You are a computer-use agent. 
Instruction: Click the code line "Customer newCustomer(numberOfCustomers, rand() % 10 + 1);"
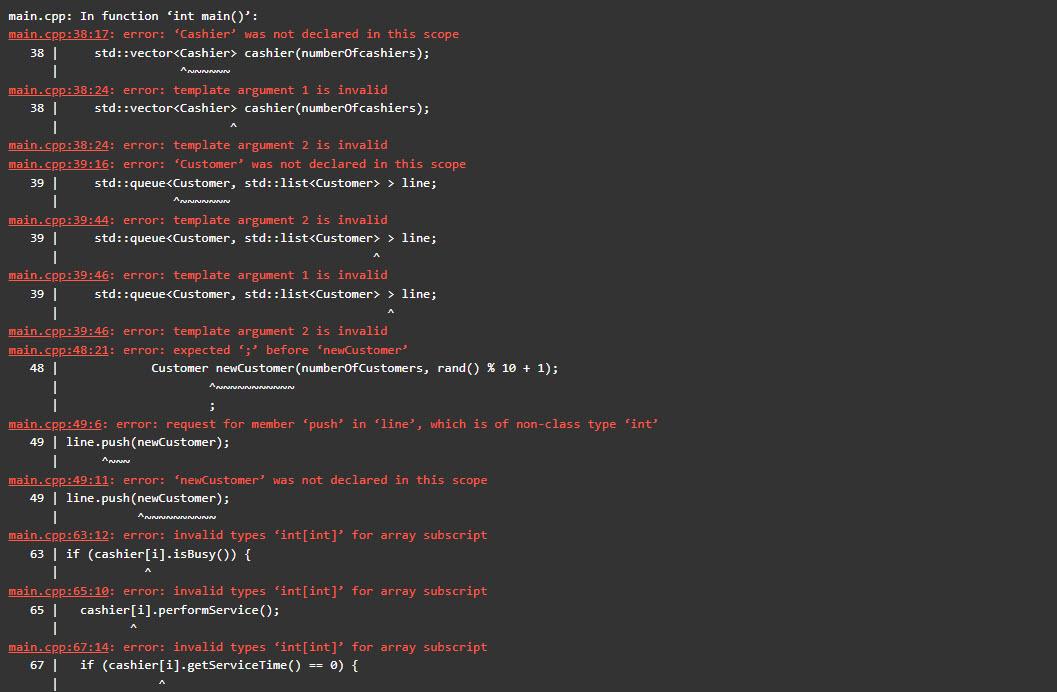[x=355, y=369]
